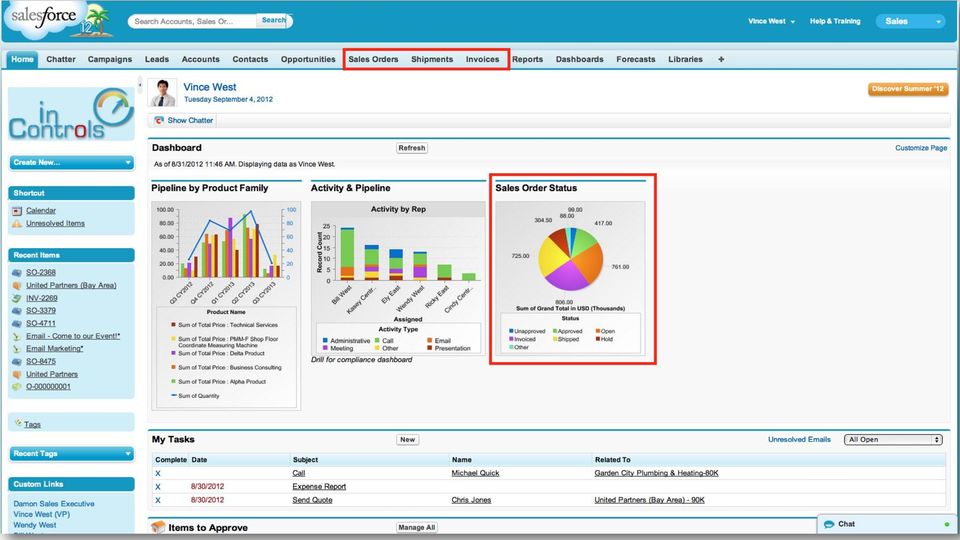Open the Michael Quick contact link

(x=475, y=473)
